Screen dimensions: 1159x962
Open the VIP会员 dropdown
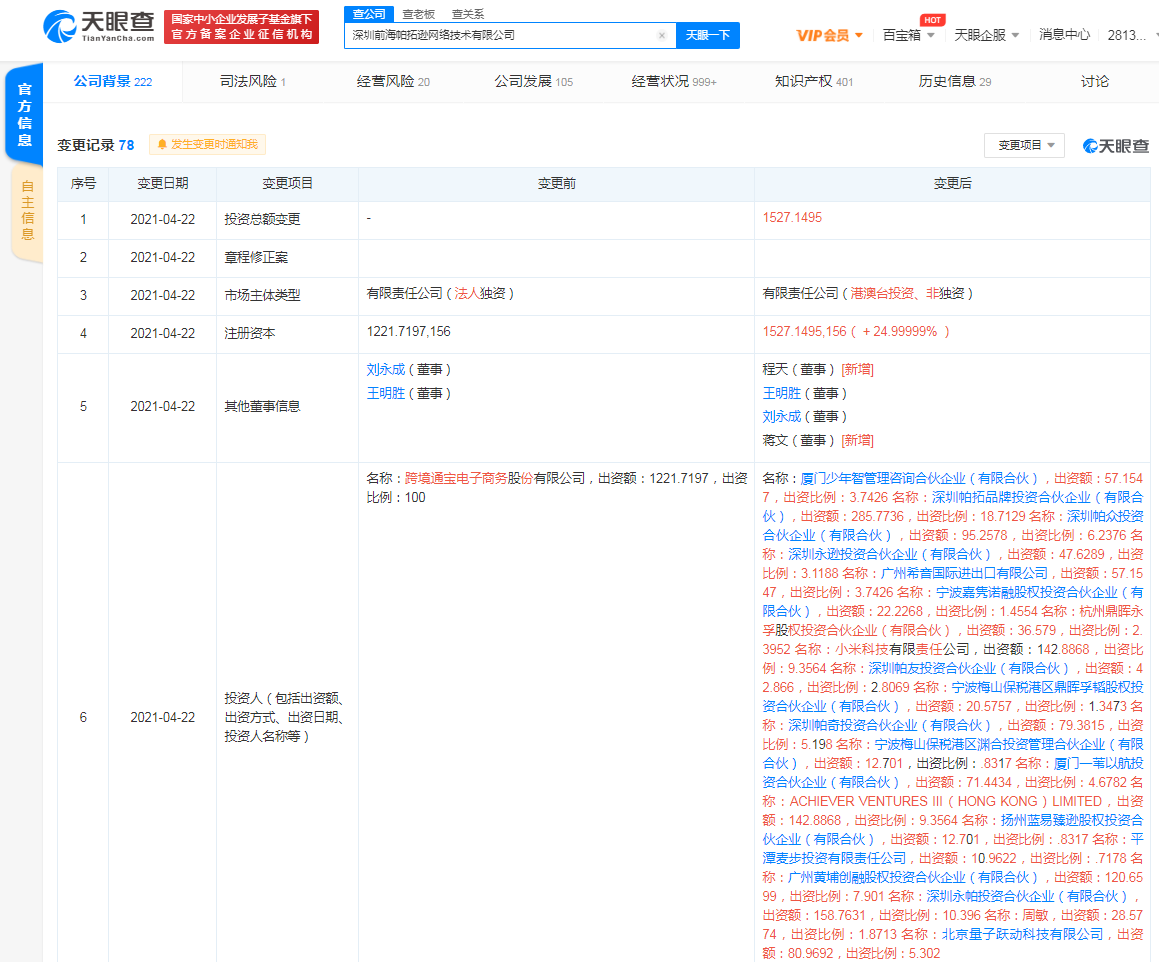(830, 35)
